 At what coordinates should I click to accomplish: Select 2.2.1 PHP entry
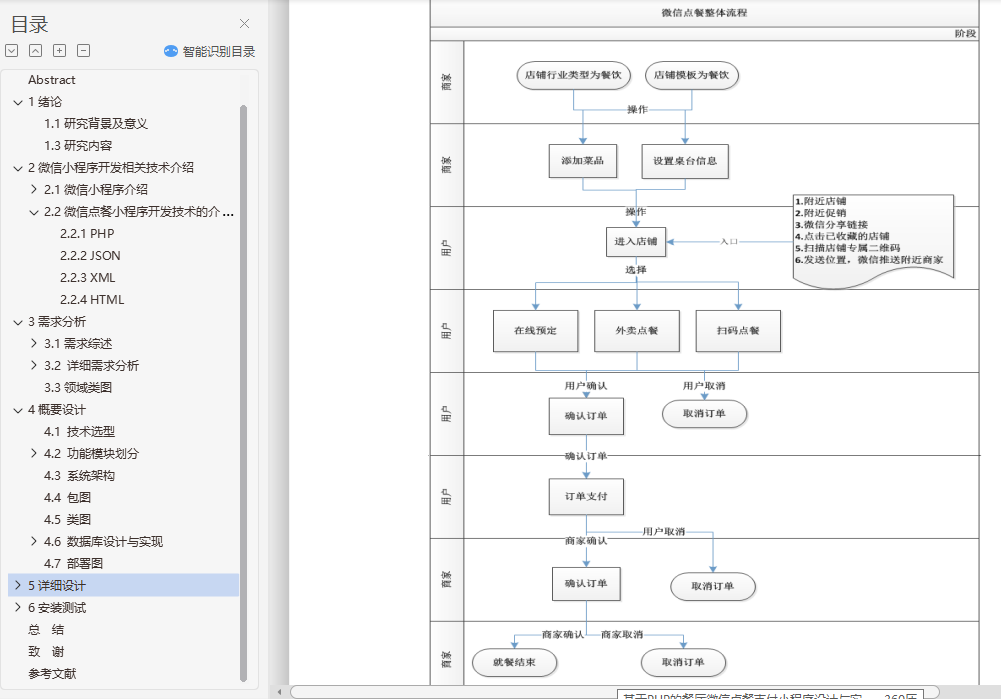point(87,234)
